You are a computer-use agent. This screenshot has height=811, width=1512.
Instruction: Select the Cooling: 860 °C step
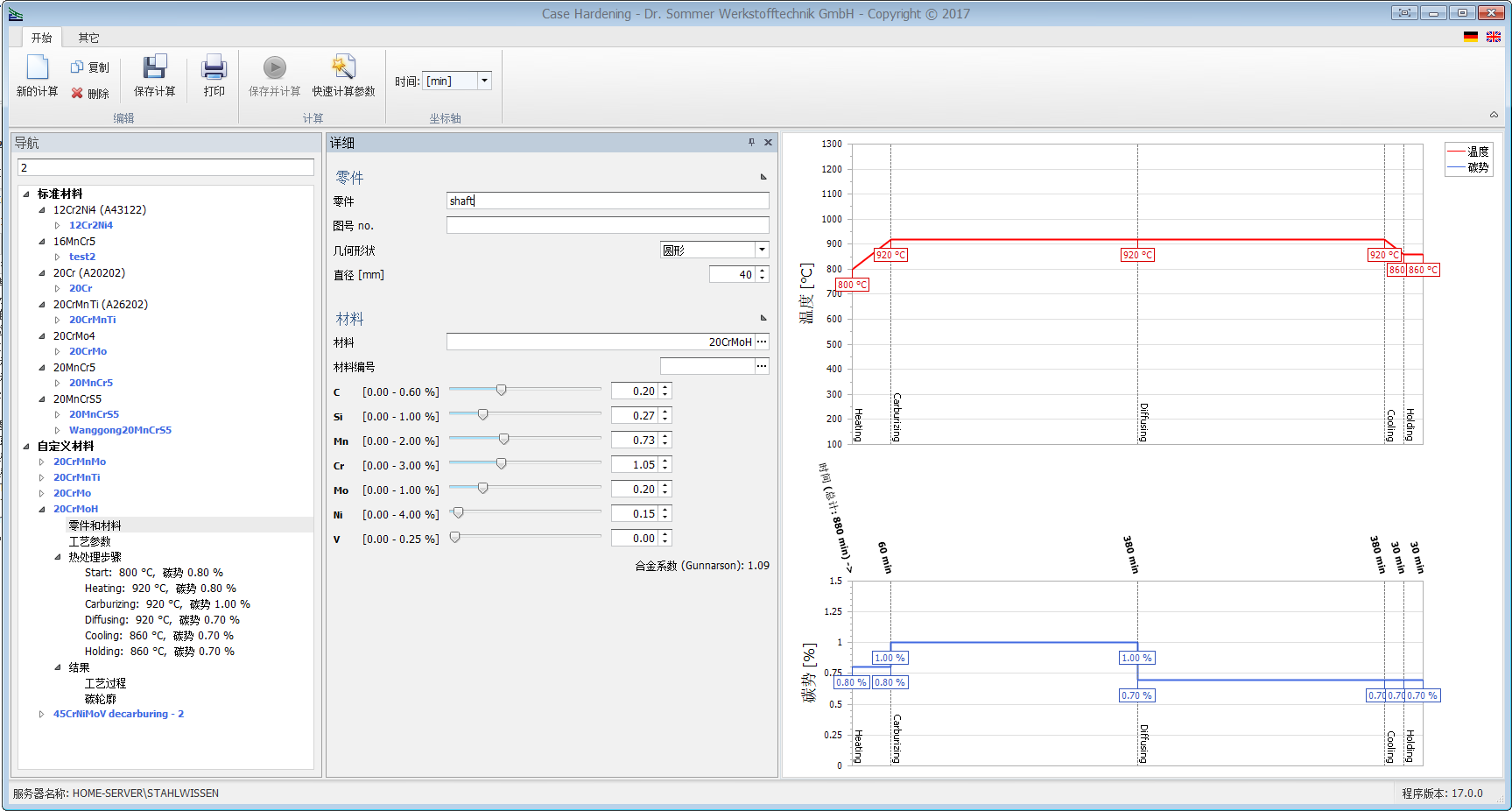point(158,636)
